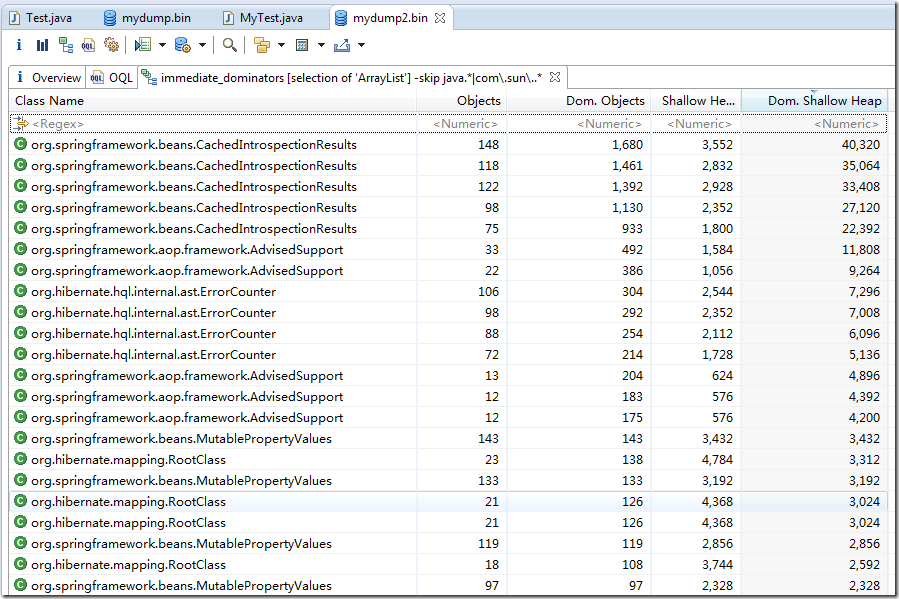899x599 pixels.
Task: Focus the <Numeric> filter under Objects
Action: 462,123
